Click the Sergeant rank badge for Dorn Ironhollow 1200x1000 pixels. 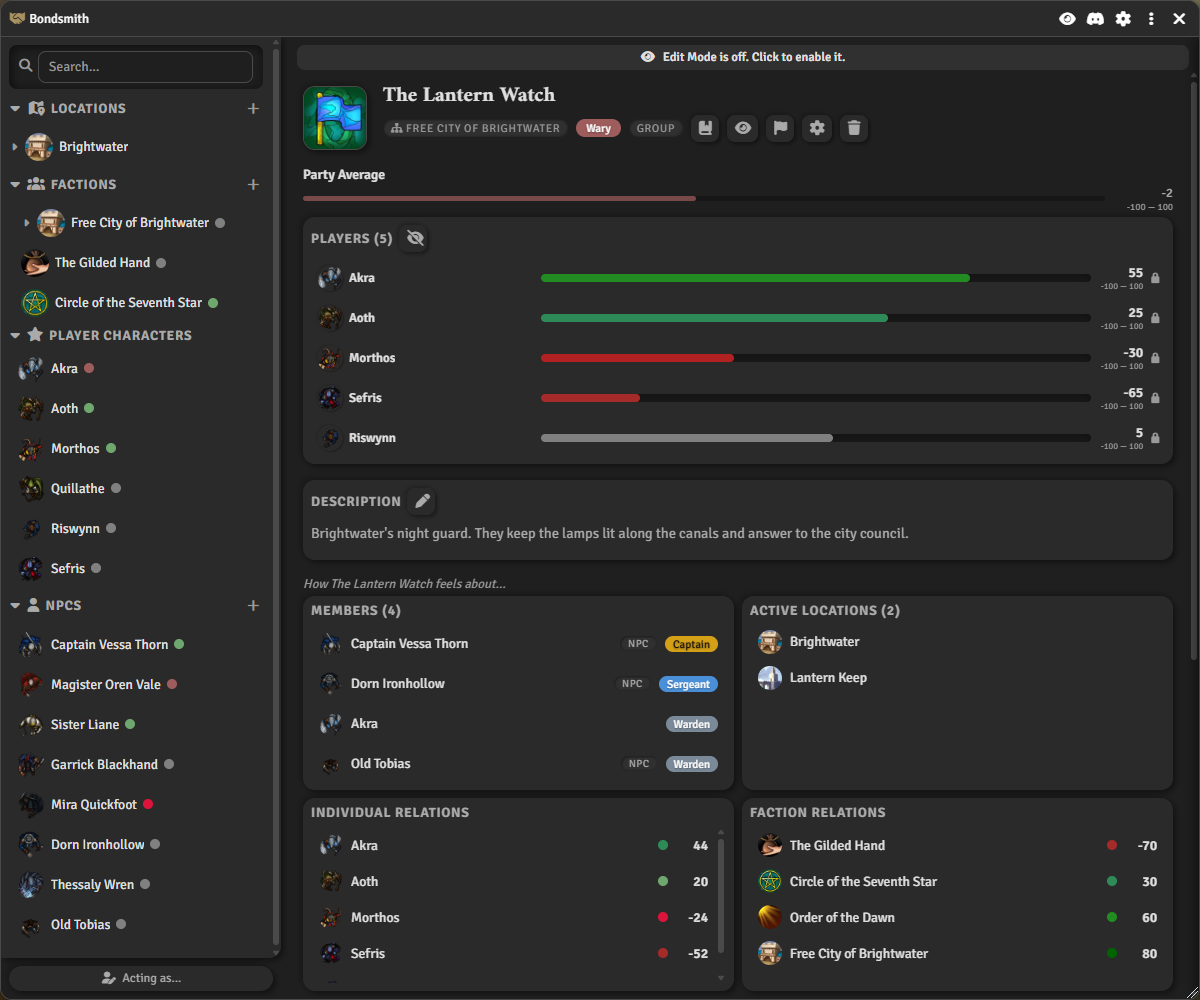[x=688, y=684]
